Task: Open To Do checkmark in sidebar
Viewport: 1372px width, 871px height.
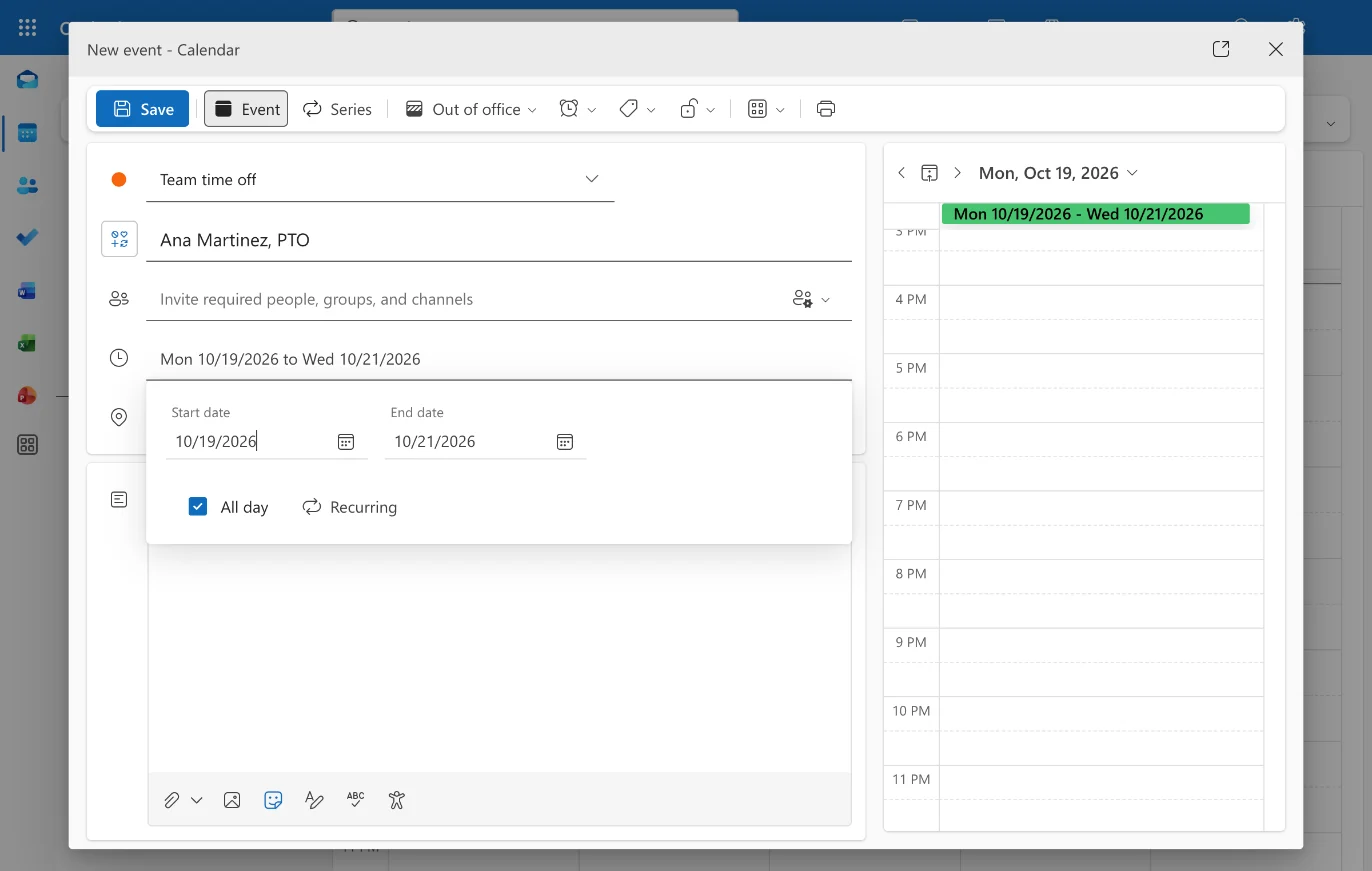Action: click(x=27, y=238)
